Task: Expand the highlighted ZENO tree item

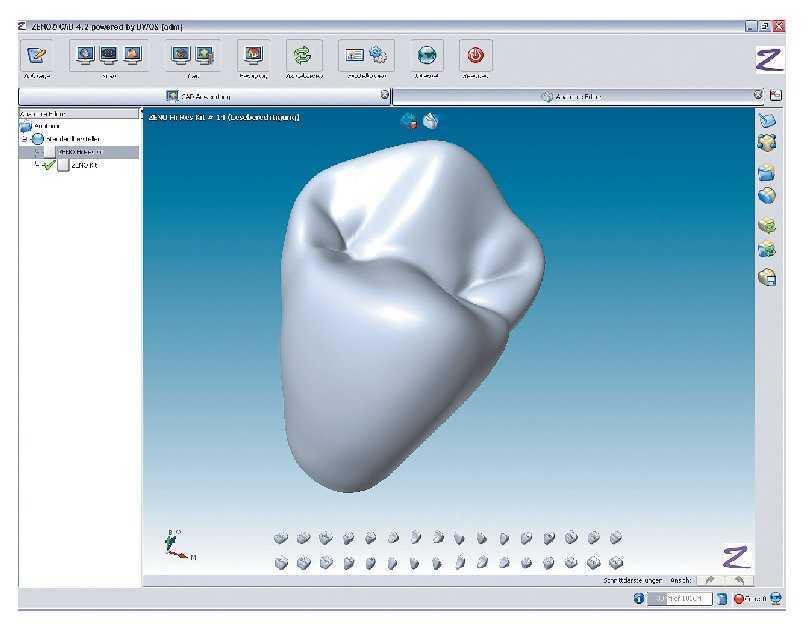Action: pyautogui.click(x=36, y=152)
